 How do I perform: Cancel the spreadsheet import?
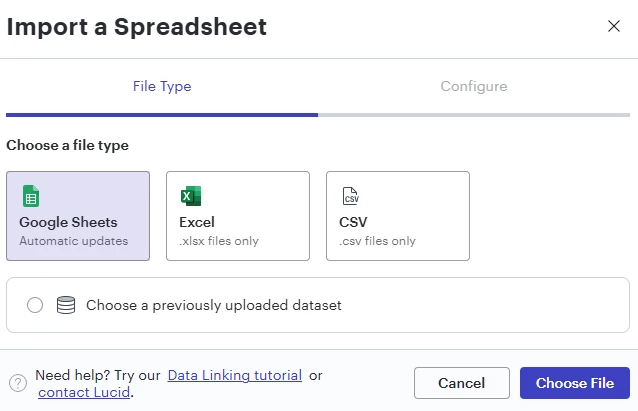tap(462, 383)
